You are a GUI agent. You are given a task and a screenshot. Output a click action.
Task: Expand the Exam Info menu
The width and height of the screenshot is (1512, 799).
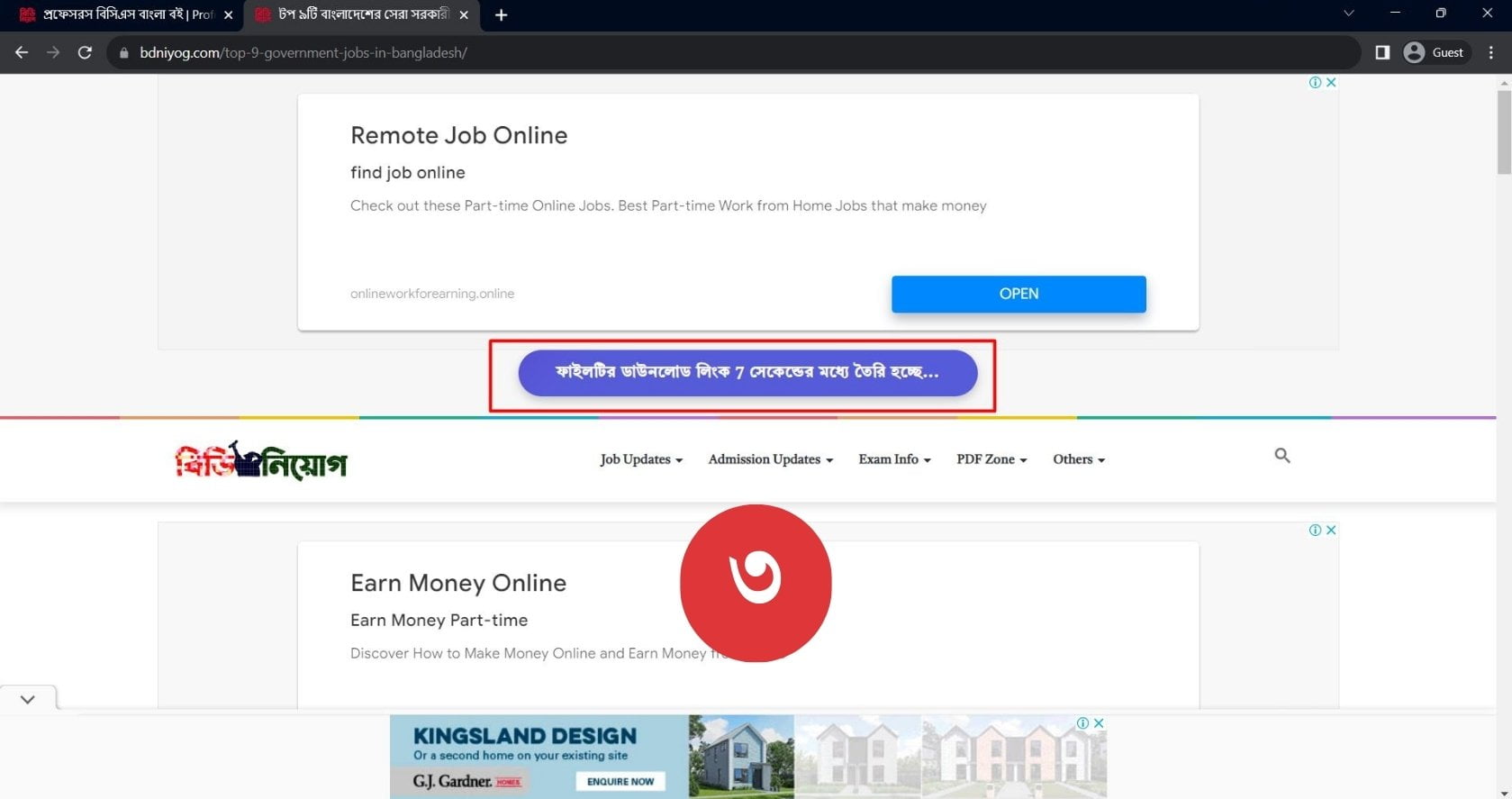894,459
